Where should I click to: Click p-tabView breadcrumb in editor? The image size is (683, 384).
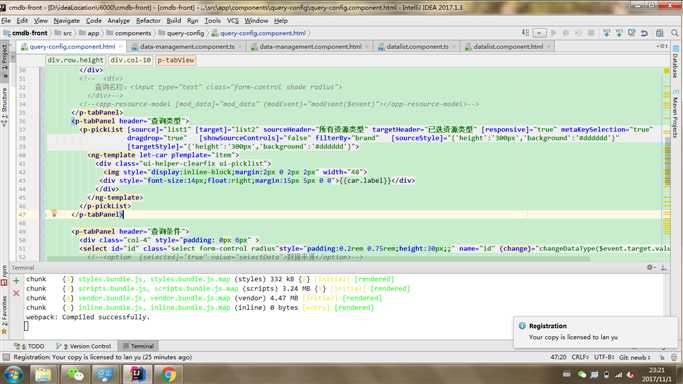click(x=176, y=60)
